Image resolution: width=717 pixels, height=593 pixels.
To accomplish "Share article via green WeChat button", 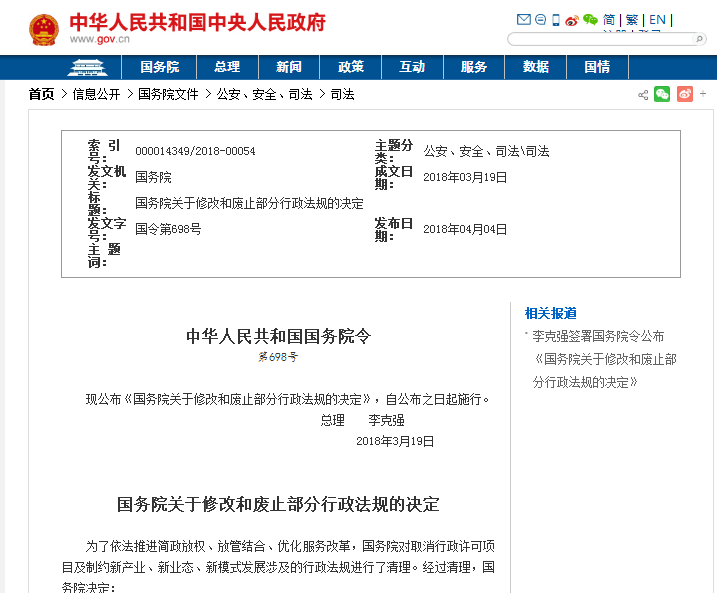I will click(x=662, y=94).
